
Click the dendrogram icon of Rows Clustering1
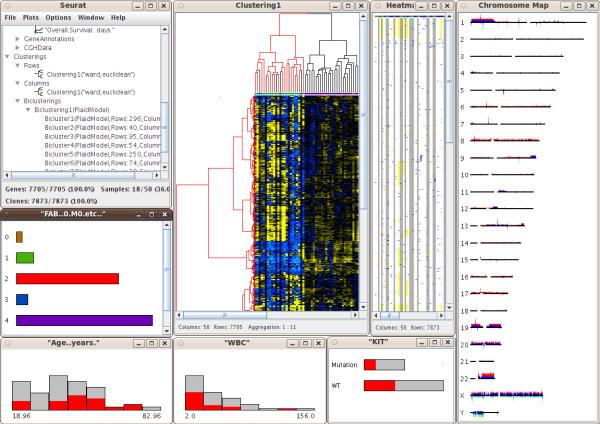click(x=39, y=74)
